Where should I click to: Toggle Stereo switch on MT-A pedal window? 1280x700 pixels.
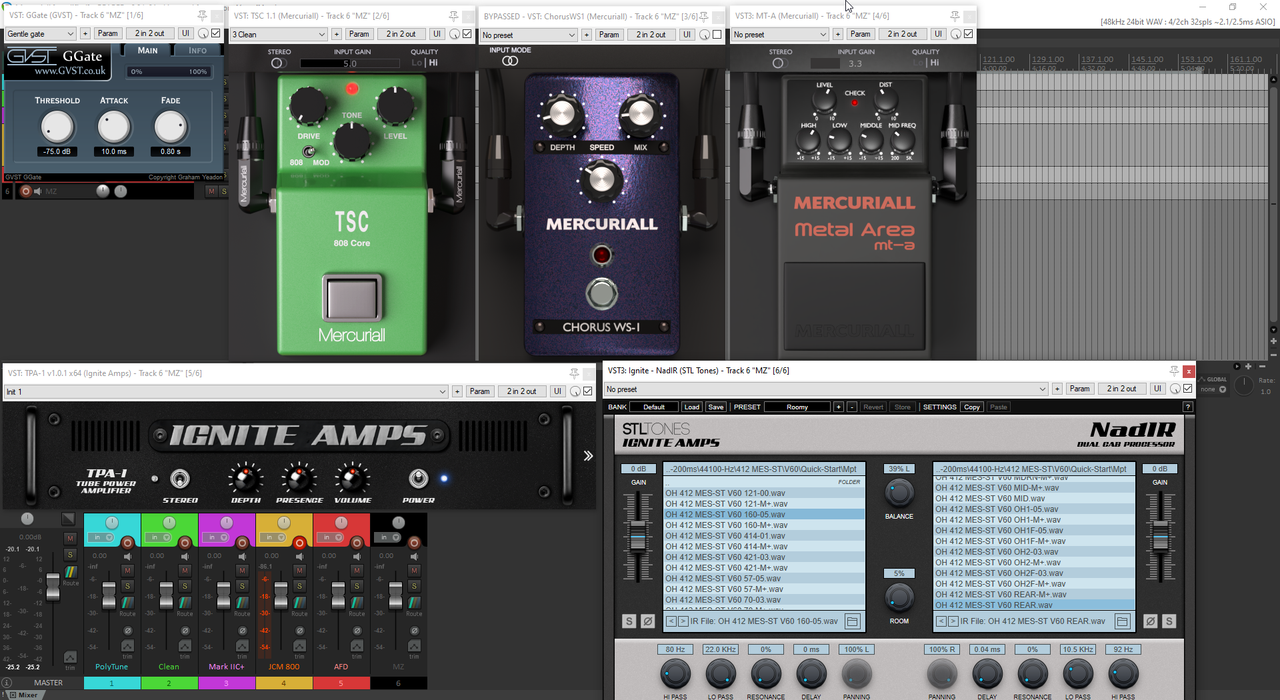pos(780,63)
